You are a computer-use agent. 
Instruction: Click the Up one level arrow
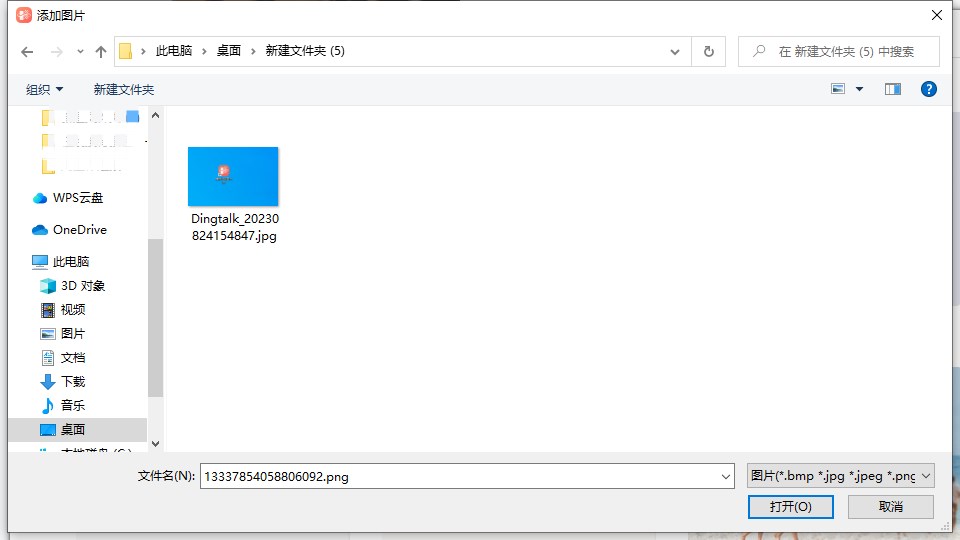100,51
